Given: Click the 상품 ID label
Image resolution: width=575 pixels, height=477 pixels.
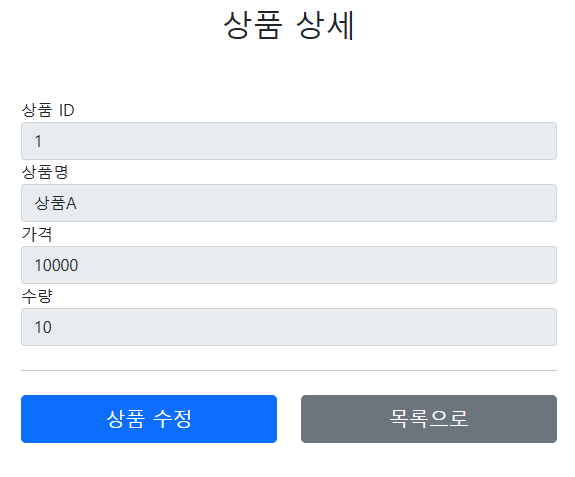Looking at the screenshot, I should point(48,110).
